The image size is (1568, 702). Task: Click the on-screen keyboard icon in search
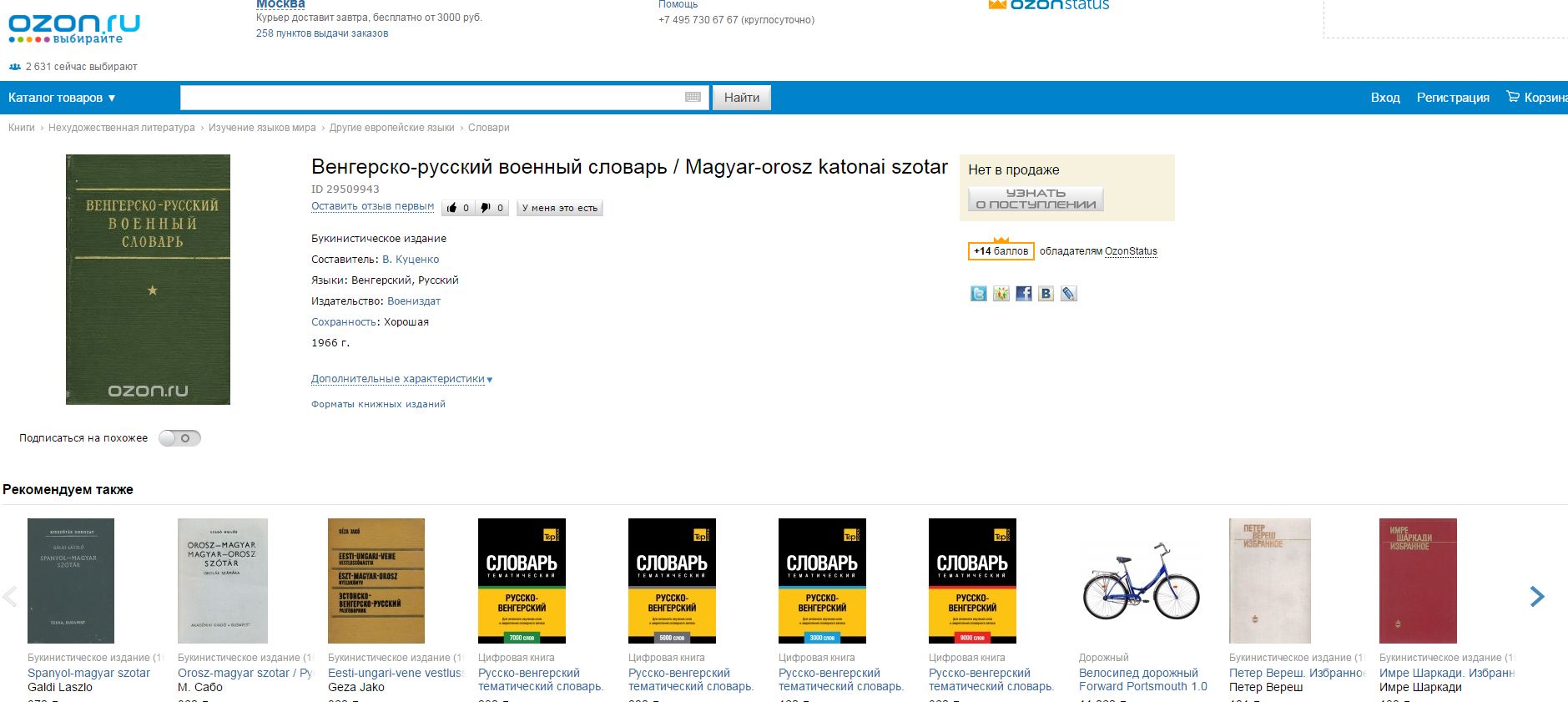tap(693, 98)
